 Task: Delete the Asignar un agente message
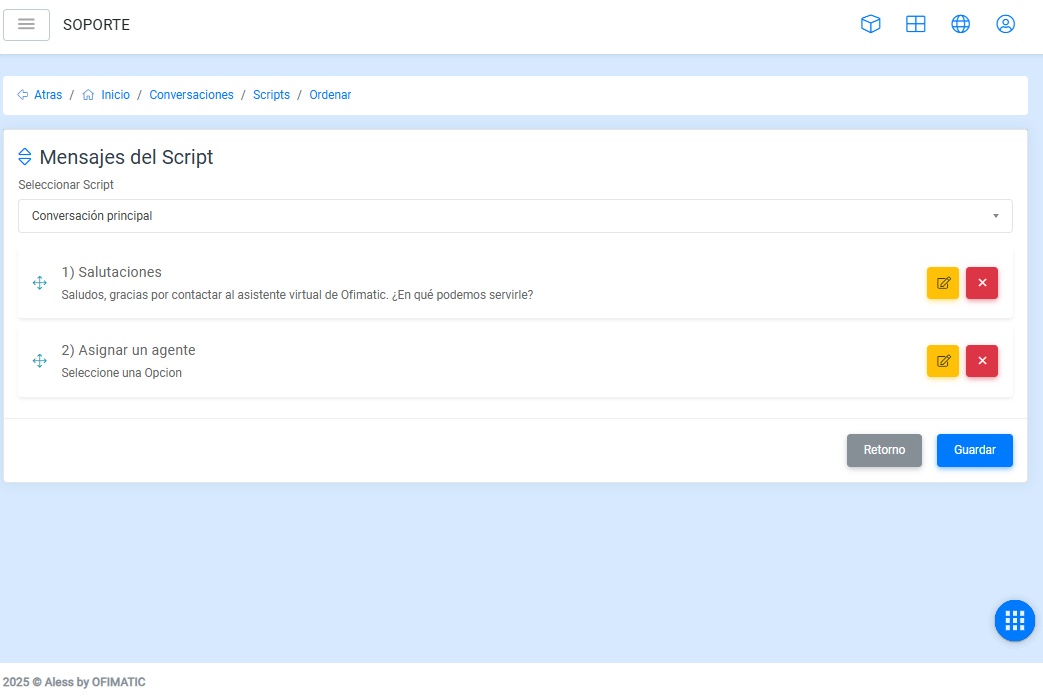[982, 361]
